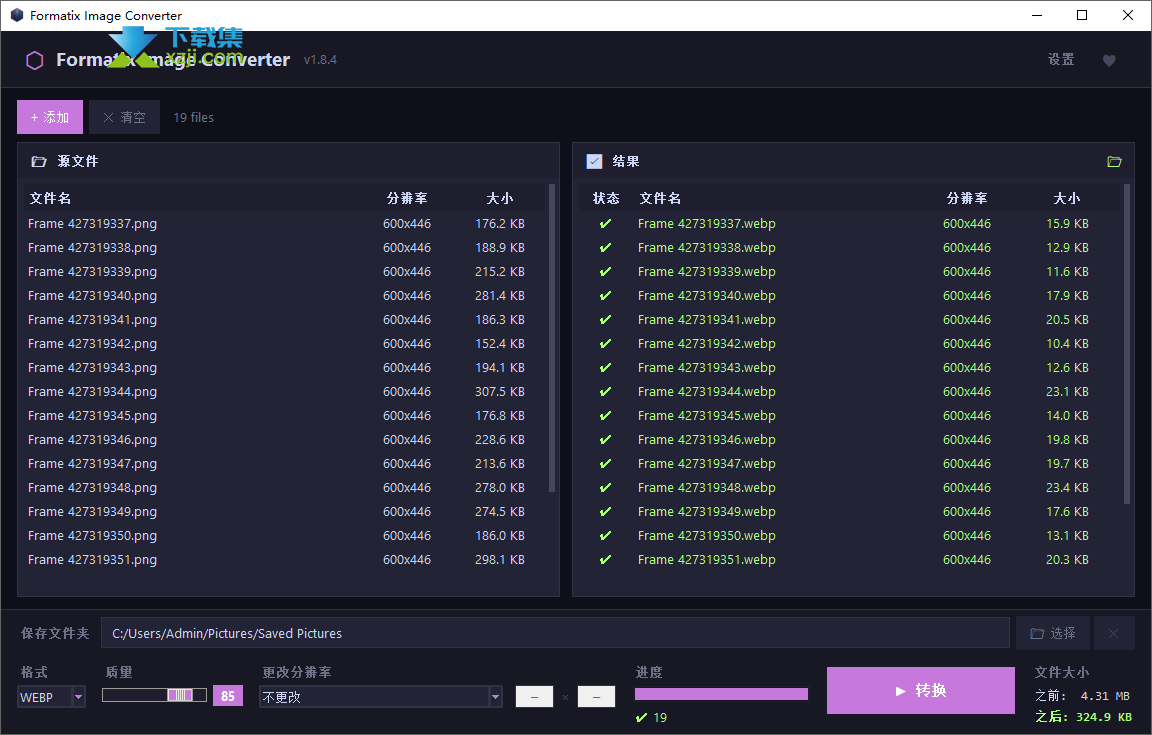Select Frame 427319339.png in source list
1152x735 pixels.
tap(285, 272)
